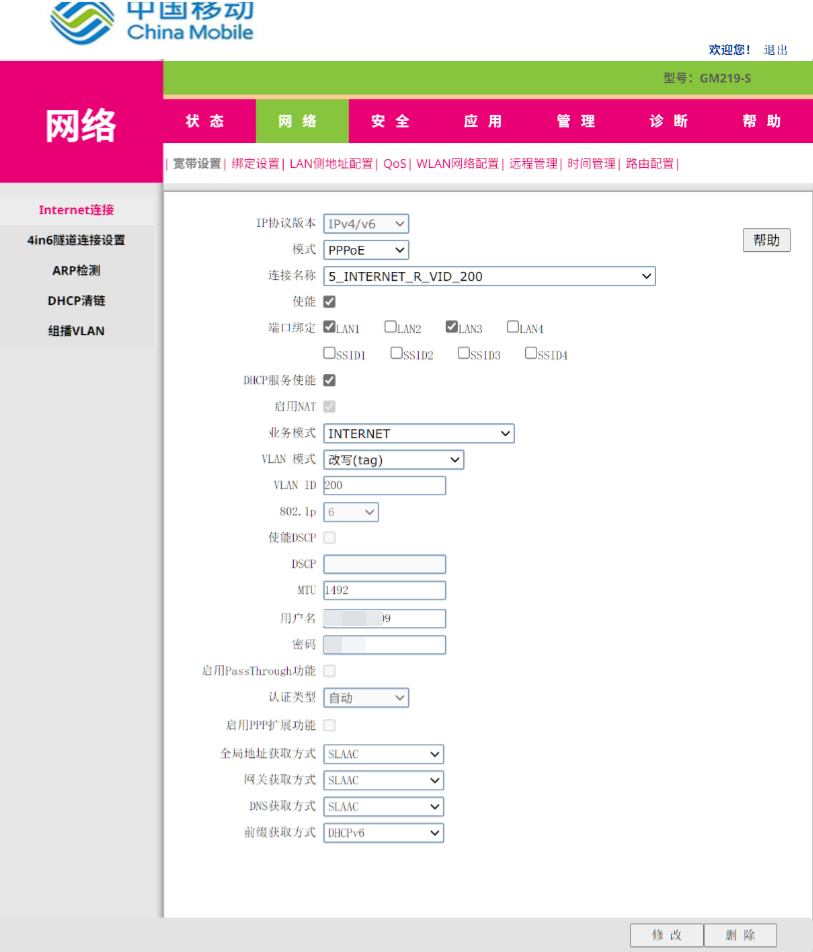Open the 安全 security tab
This screenshot has height=952, width=813.
tap(391, 121)
